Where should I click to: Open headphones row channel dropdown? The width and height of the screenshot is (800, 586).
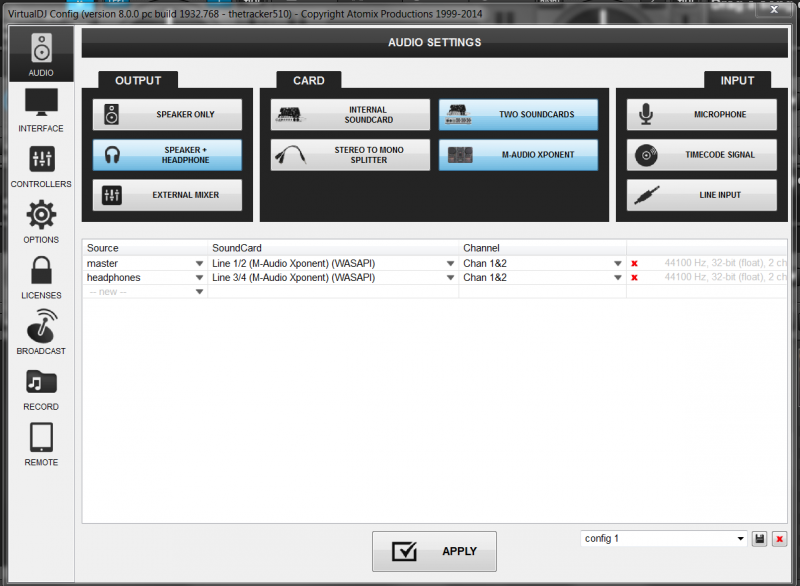[617, 278]
